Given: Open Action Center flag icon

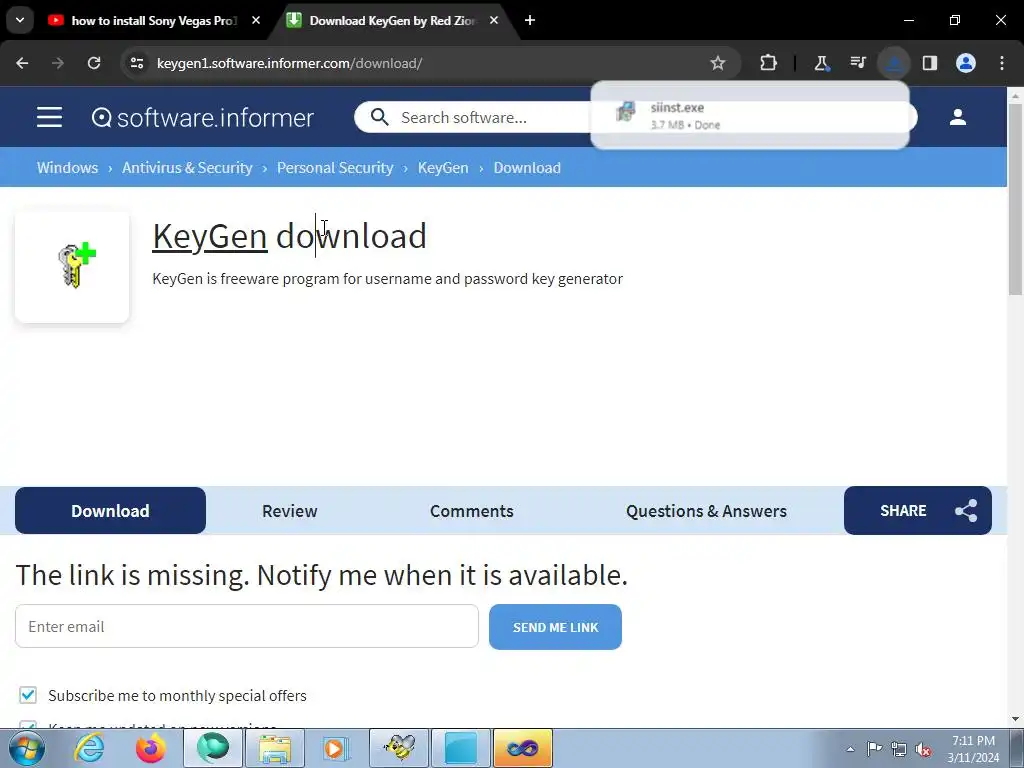Looking at the screenshot, I should (874, 748).
